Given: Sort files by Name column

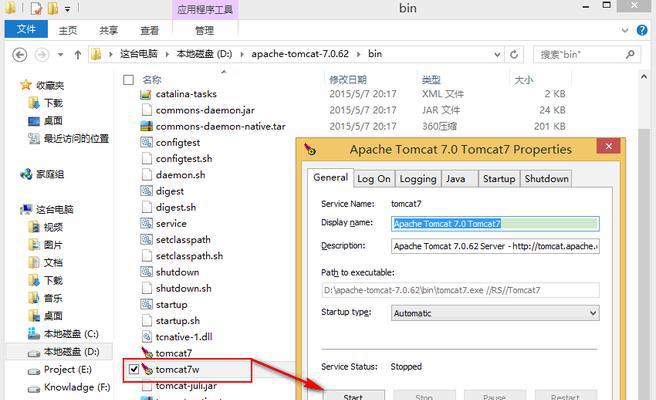Looking at the screenshot, I should (152, 79).
